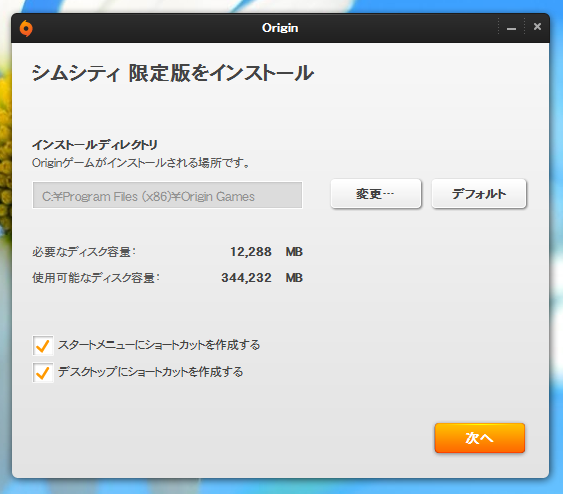Close the Origin installer window
This screenshot has width=563, height=494.
(537, 27)
